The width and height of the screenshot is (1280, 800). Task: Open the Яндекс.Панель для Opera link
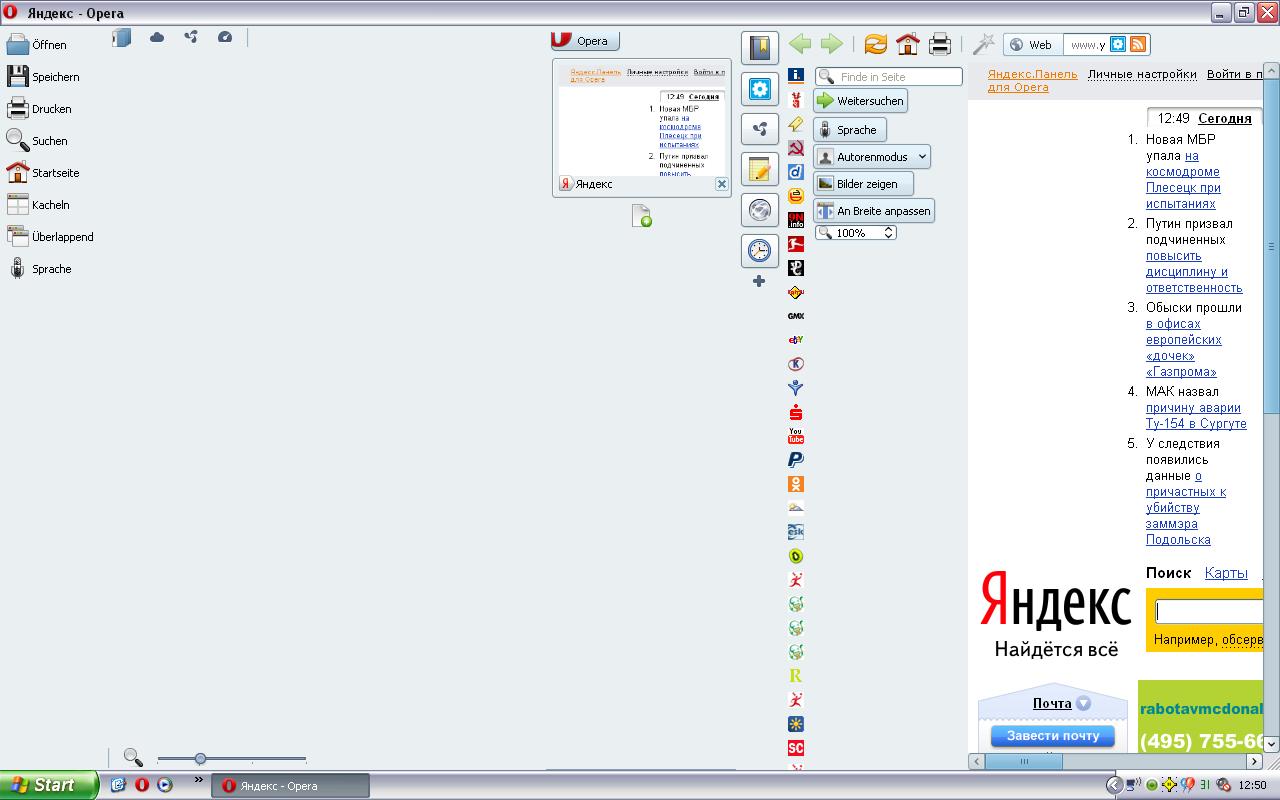(1033, 80)
